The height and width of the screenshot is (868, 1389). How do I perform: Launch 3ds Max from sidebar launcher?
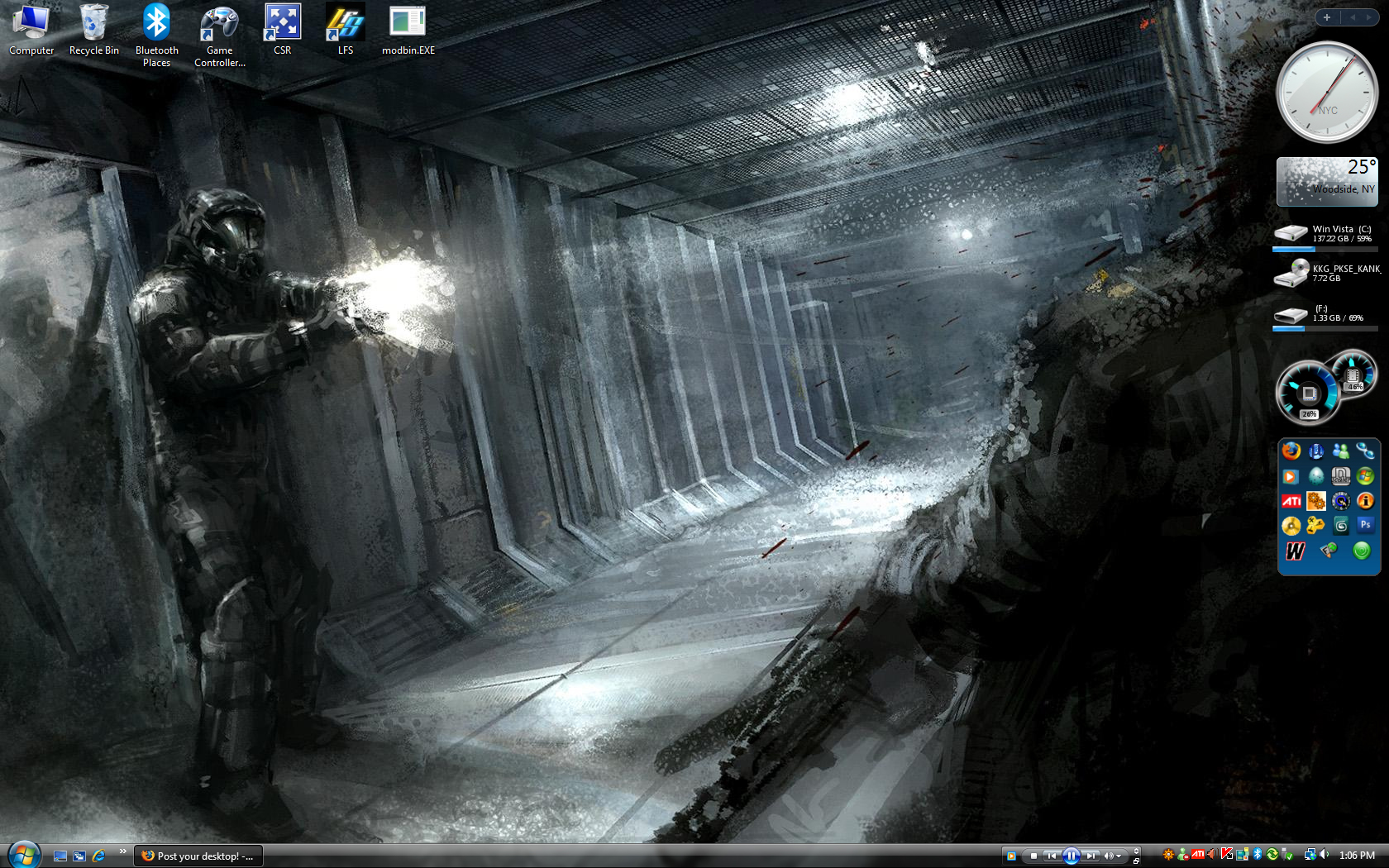(1340, 526)
